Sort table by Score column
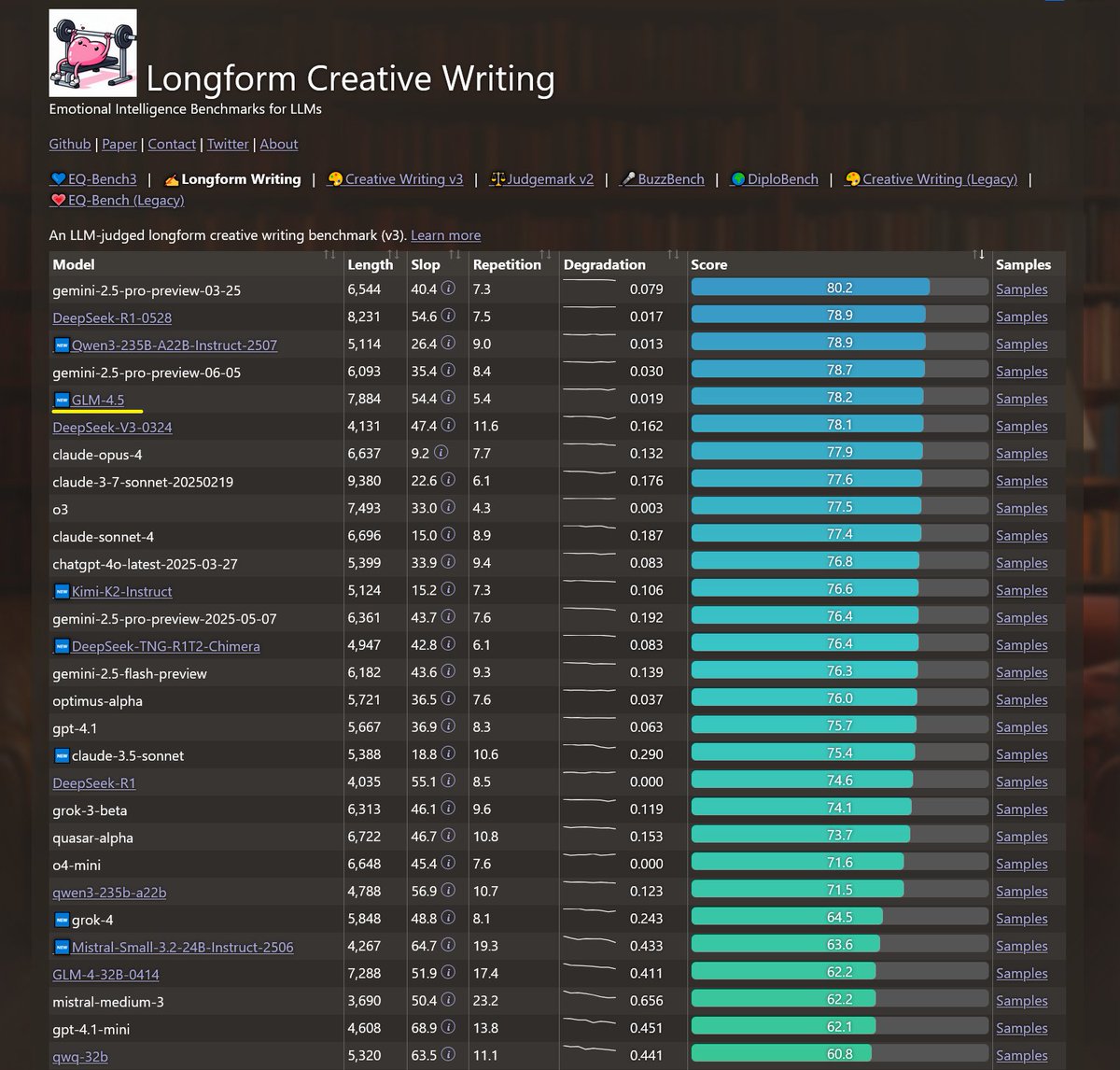This screenshot has width=1120, height=1070. click(839, 264)
